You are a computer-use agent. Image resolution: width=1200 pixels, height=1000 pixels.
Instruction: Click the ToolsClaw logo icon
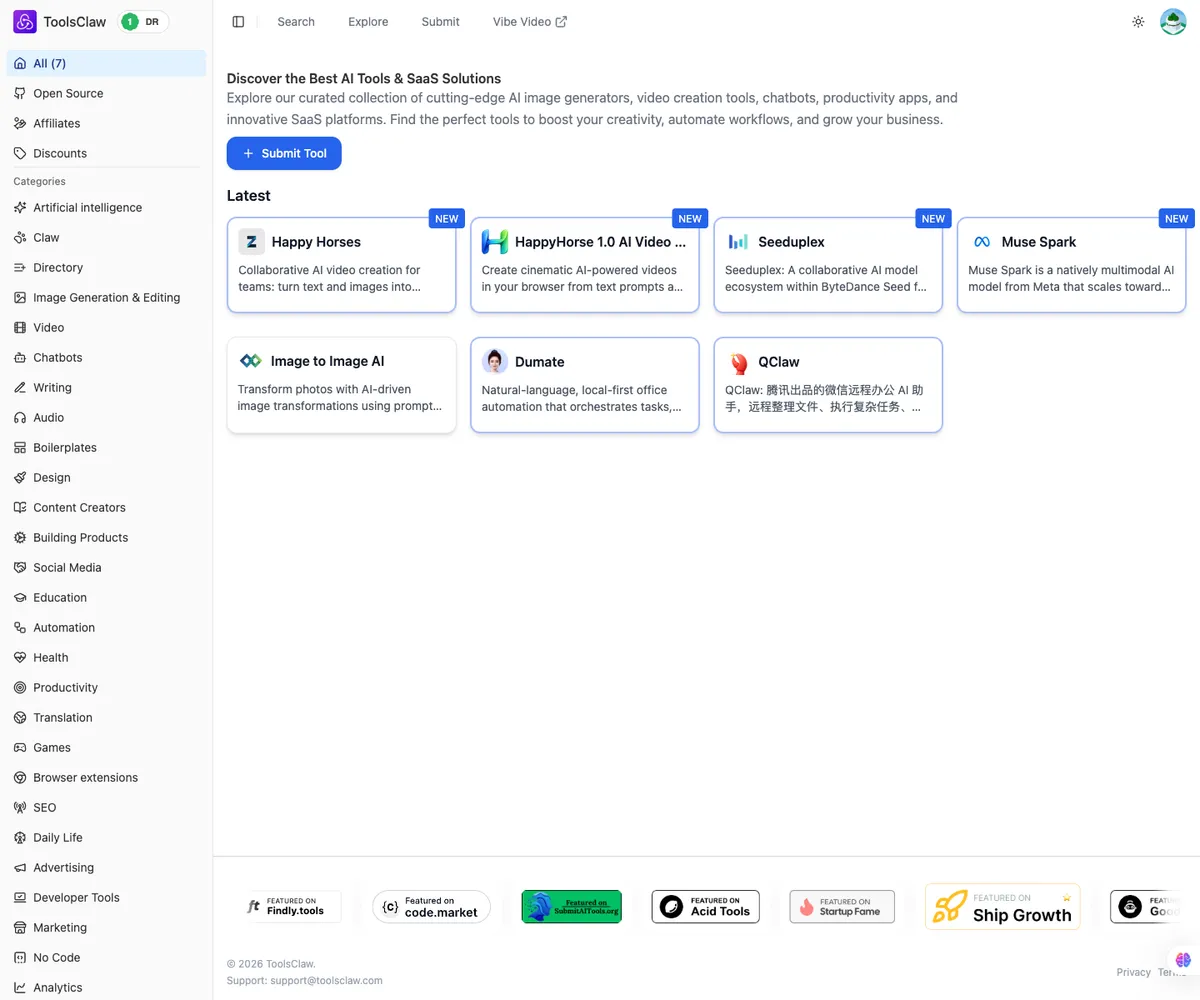point(25,21)
